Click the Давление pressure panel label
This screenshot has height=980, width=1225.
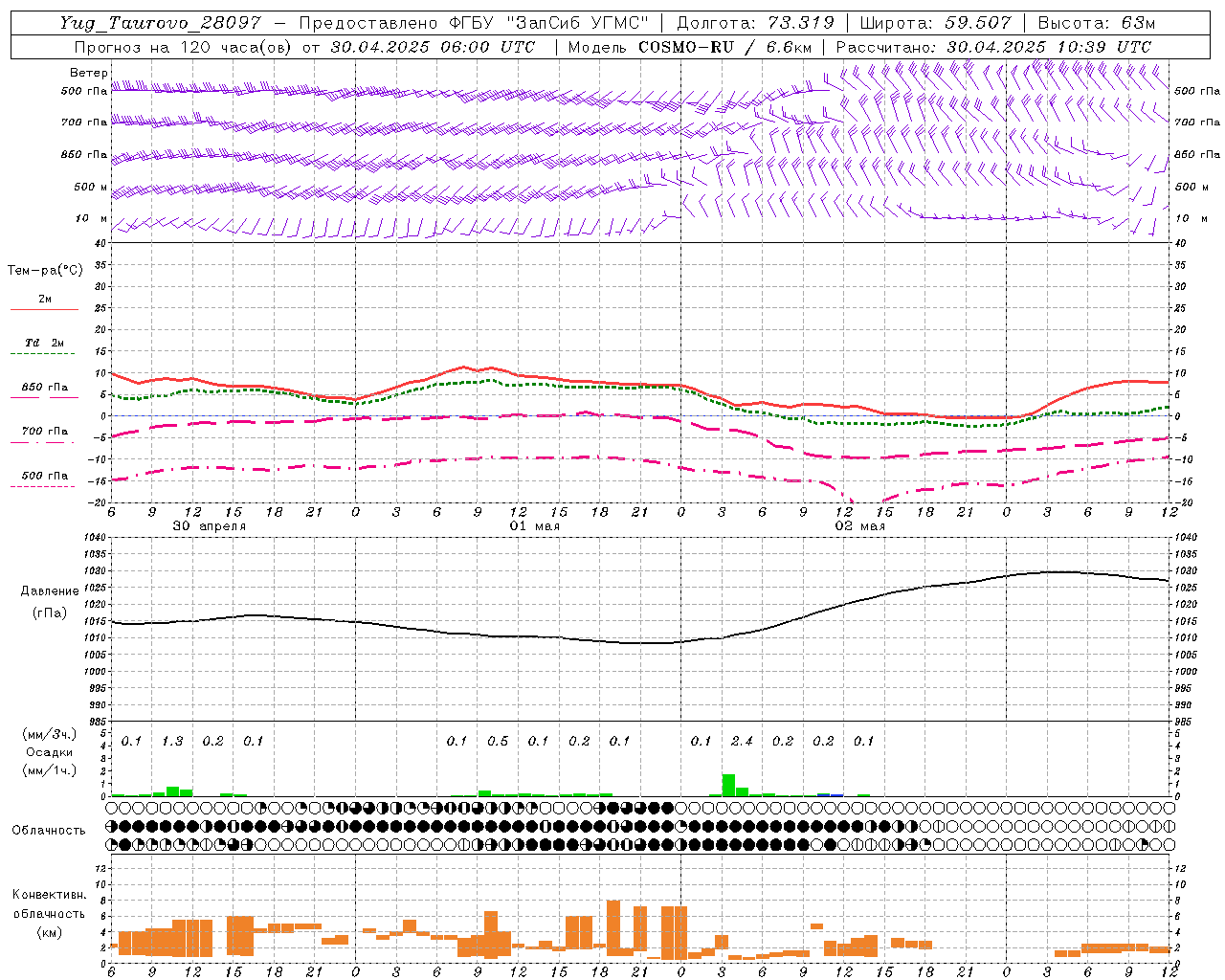coord(50,591)
